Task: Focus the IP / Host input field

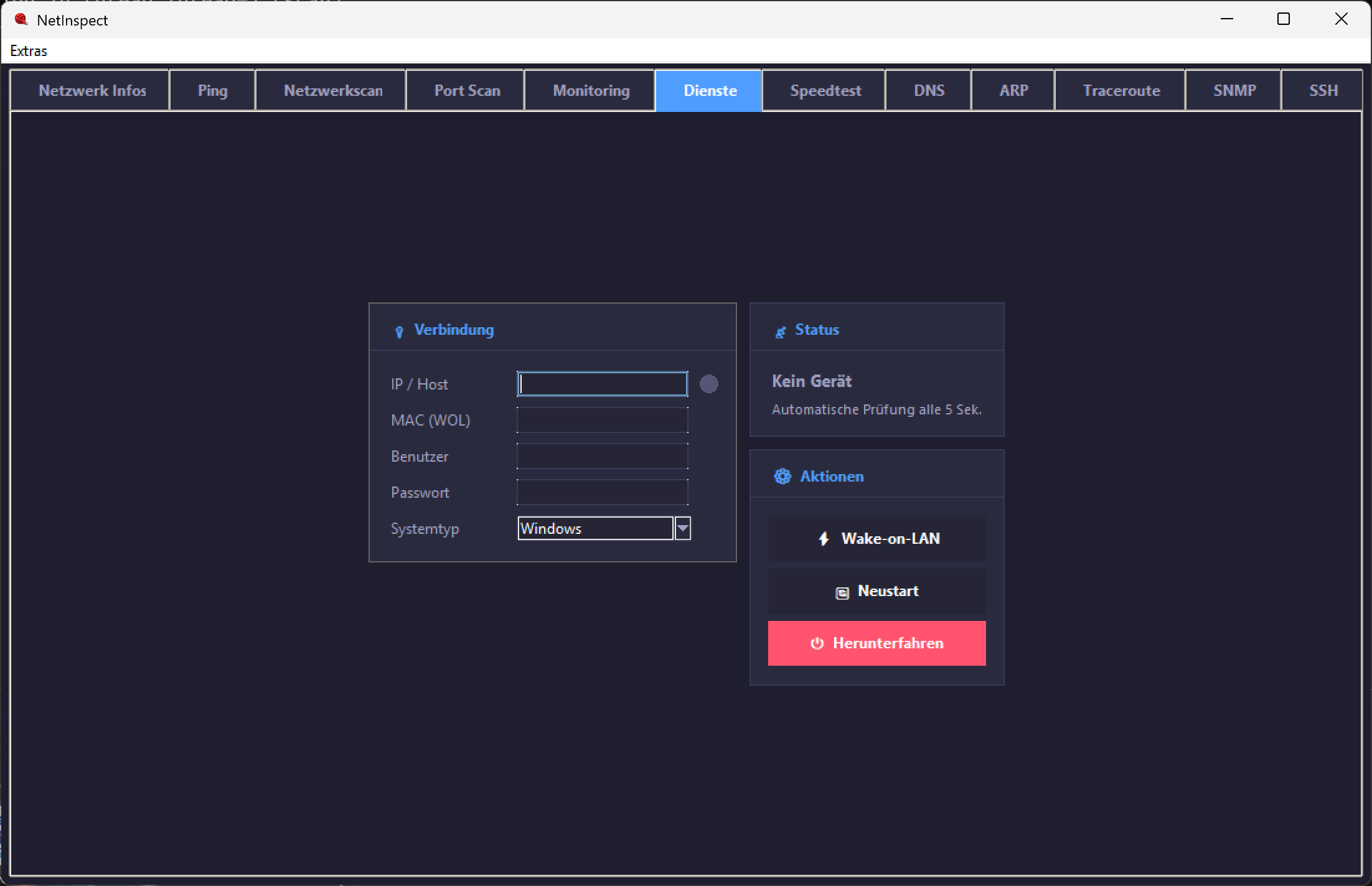Action: (x=603, y=384)
